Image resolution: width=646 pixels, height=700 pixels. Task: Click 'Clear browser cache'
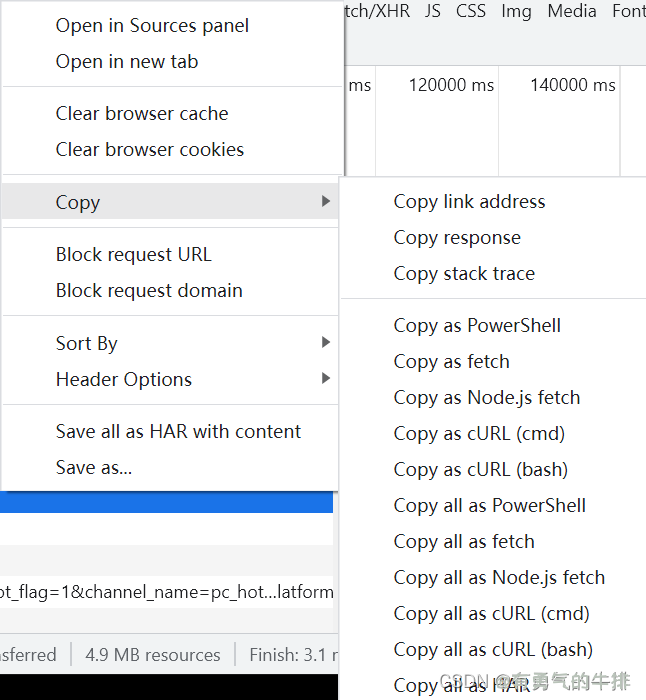point(142,114)
